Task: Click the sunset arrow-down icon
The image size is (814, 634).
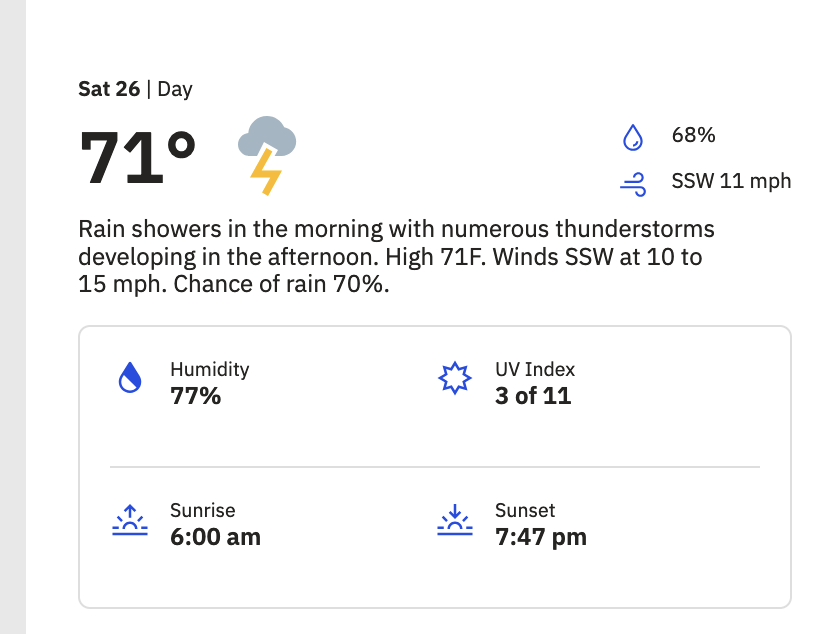Action: 455,519
